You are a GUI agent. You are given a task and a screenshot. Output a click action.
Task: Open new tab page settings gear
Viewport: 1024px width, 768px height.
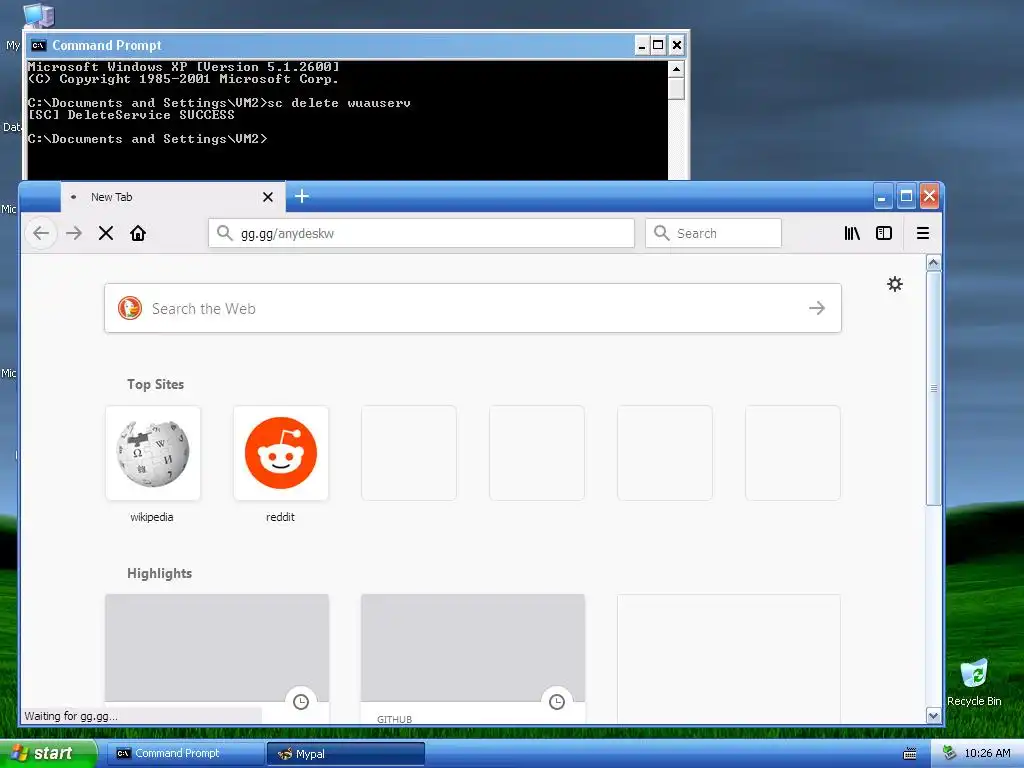[895, 284]
